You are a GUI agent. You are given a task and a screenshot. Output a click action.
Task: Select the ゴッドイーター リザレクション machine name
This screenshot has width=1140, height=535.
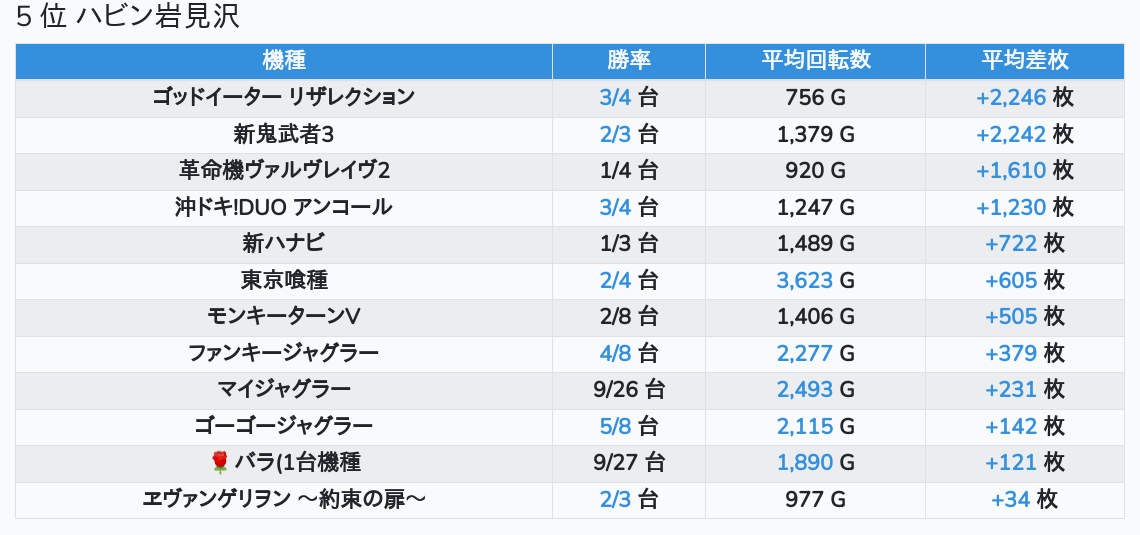tap(284, 97)
